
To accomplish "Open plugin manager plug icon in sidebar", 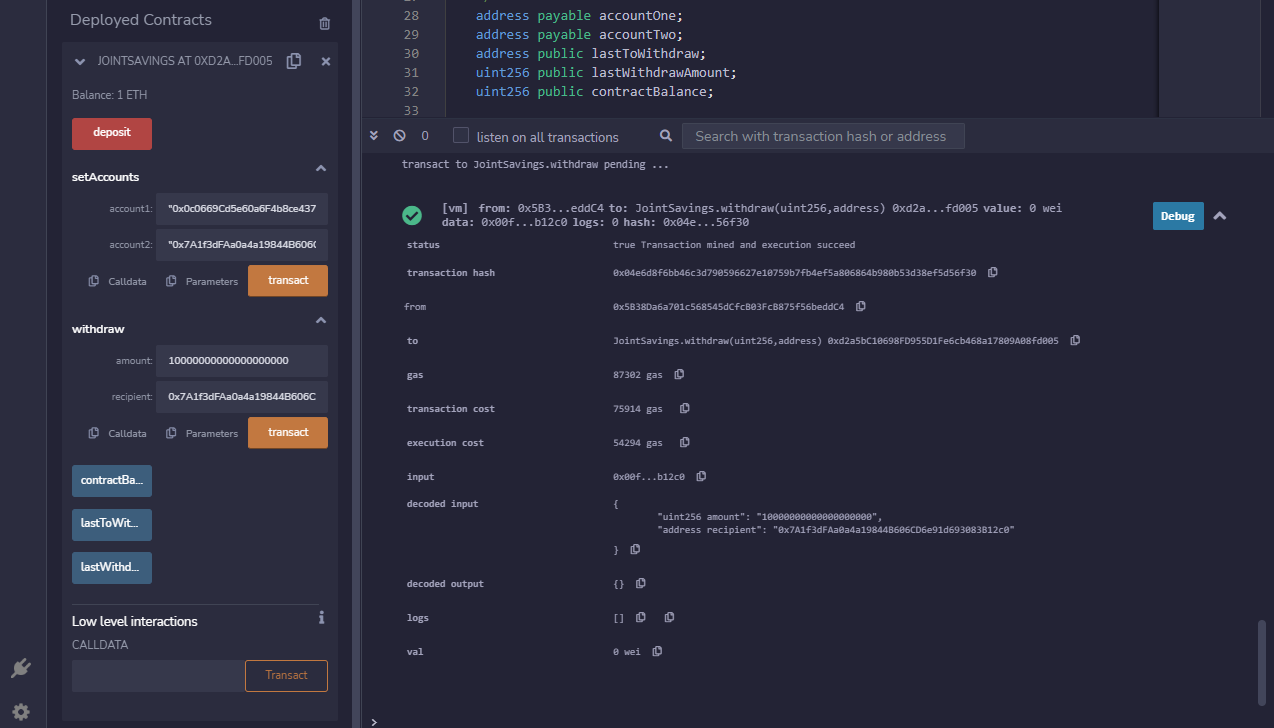I will pyautogui.click(x=20, y=668).
